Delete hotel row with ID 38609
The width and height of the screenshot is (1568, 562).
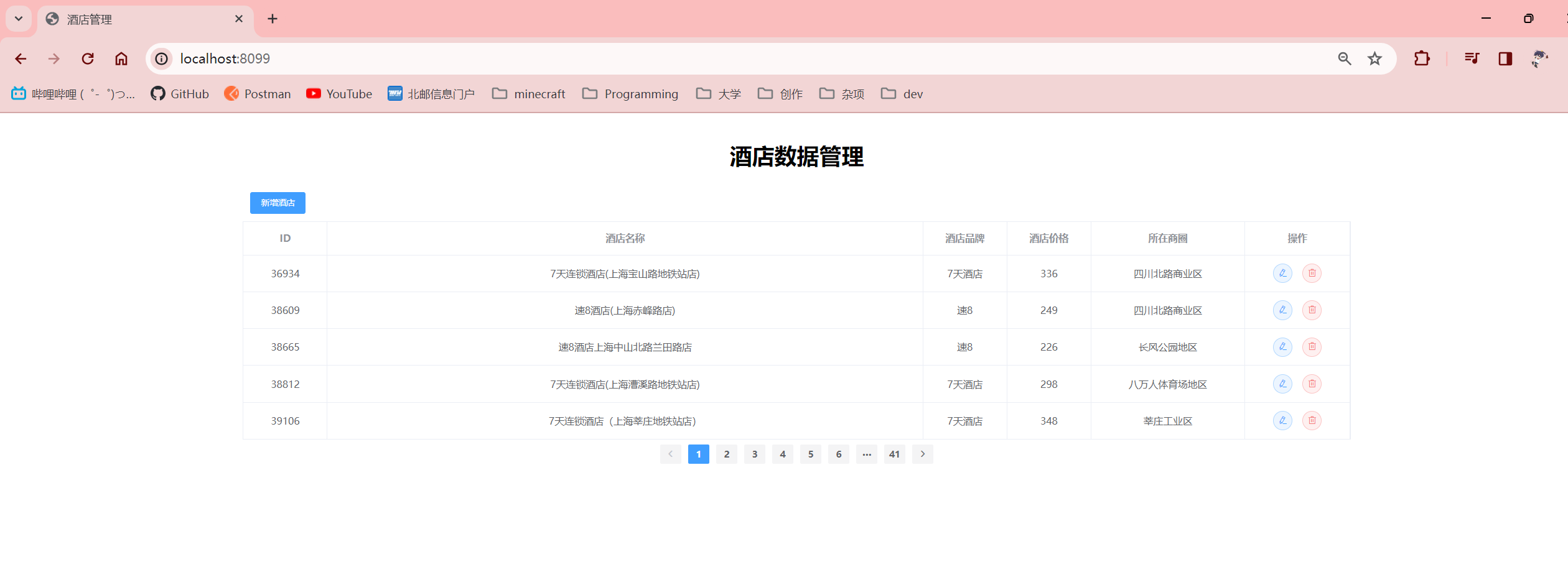(1312, 310)
